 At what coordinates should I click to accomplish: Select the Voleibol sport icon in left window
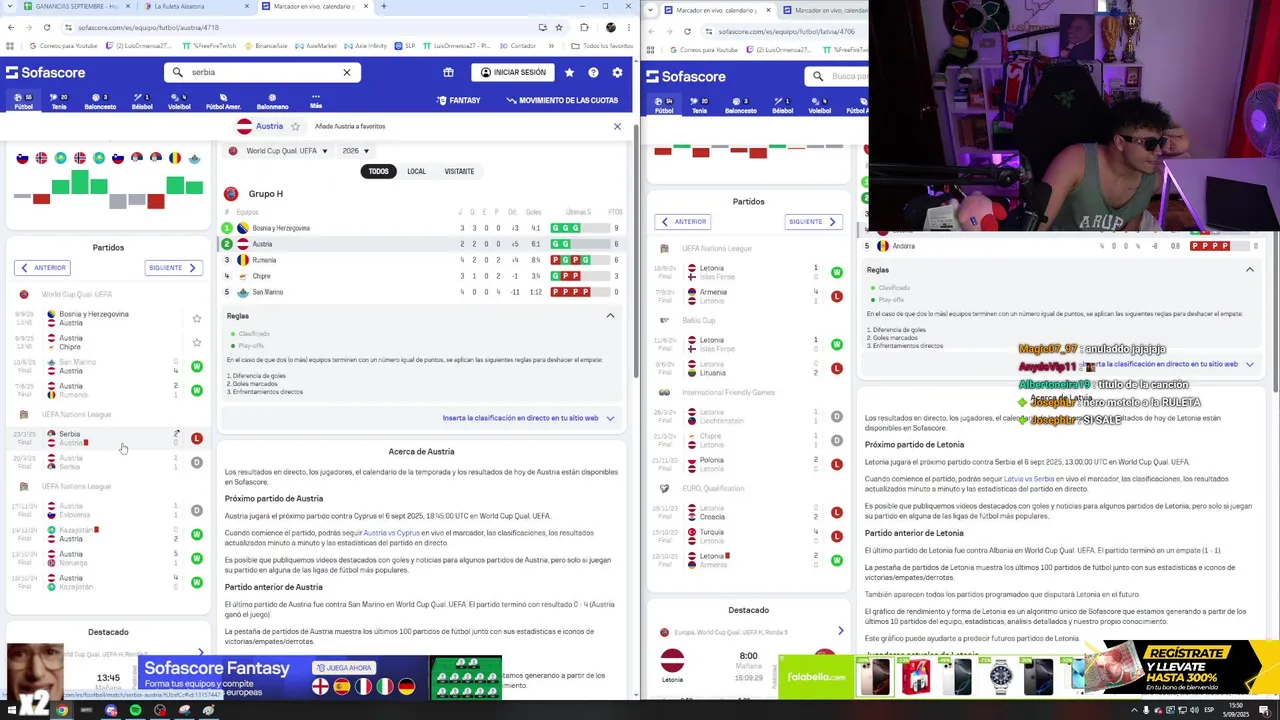pyautogui.click(x=179, y=101)
